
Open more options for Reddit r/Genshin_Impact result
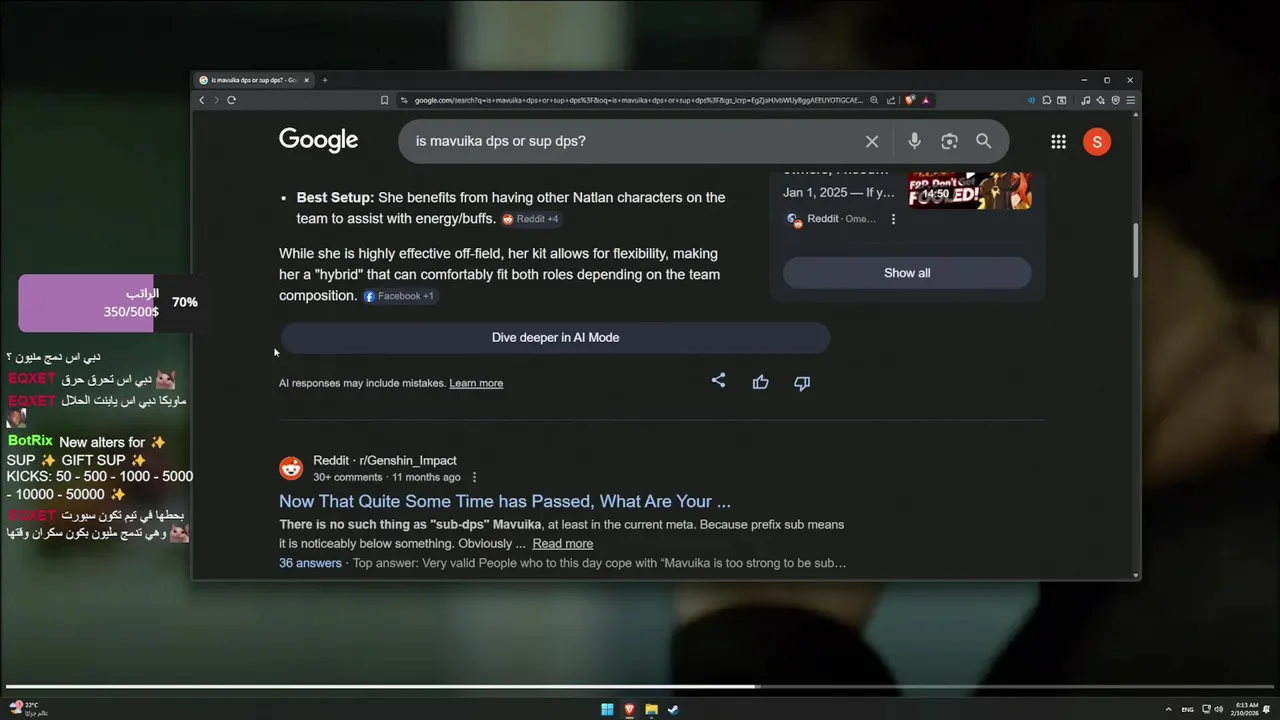tap(474, 477)
